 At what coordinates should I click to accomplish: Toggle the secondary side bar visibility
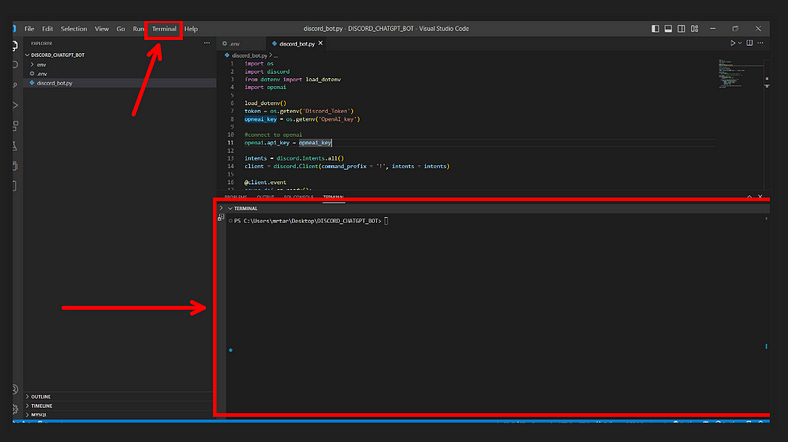(x=681, y=29)
